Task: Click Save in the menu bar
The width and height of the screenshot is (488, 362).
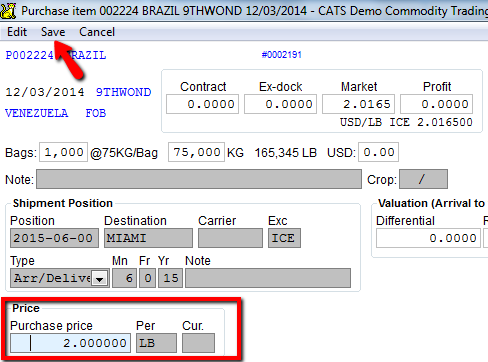Action: 53,32
